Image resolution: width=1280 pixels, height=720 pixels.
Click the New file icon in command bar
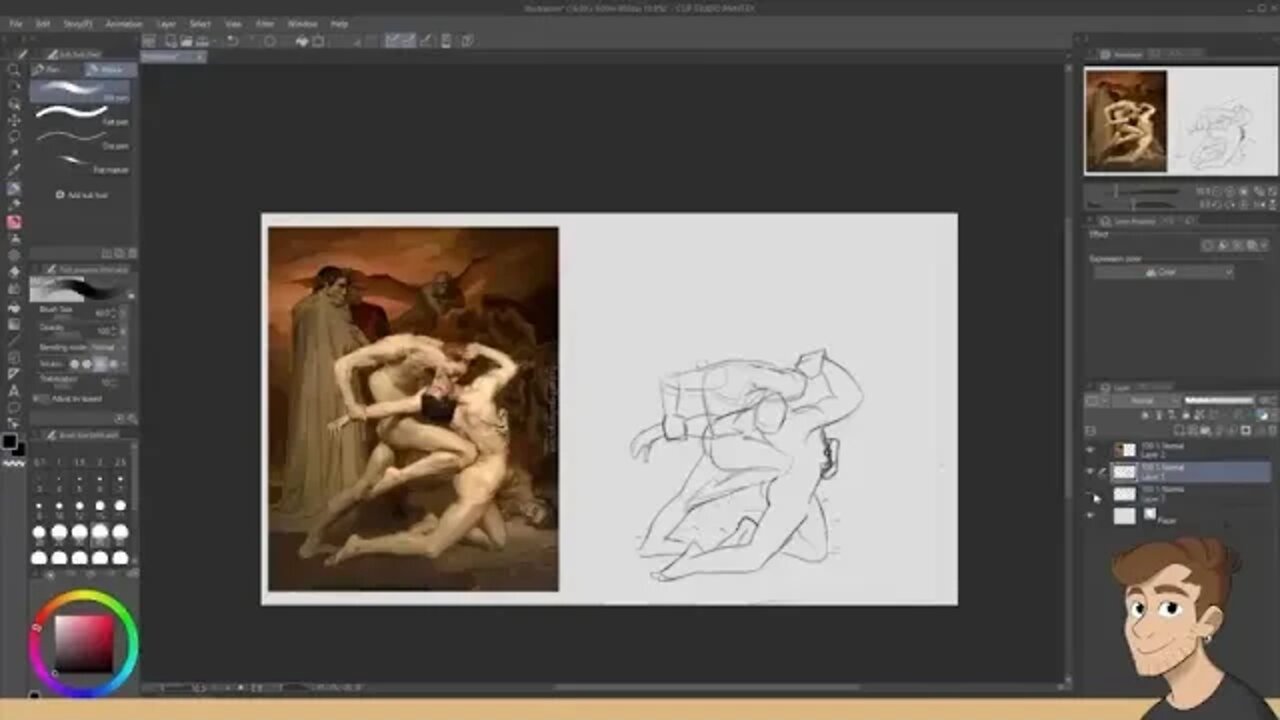[171, 41]
